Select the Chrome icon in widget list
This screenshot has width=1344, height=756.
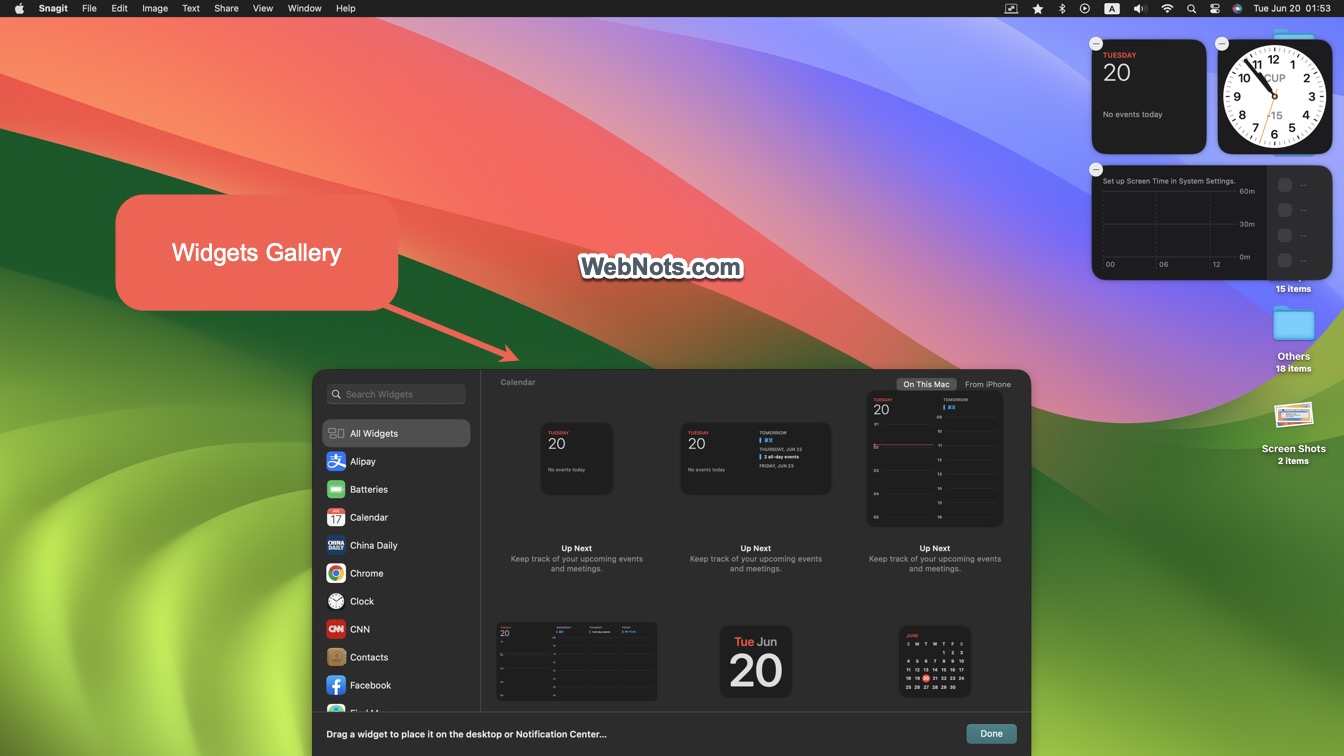[336, 573]
